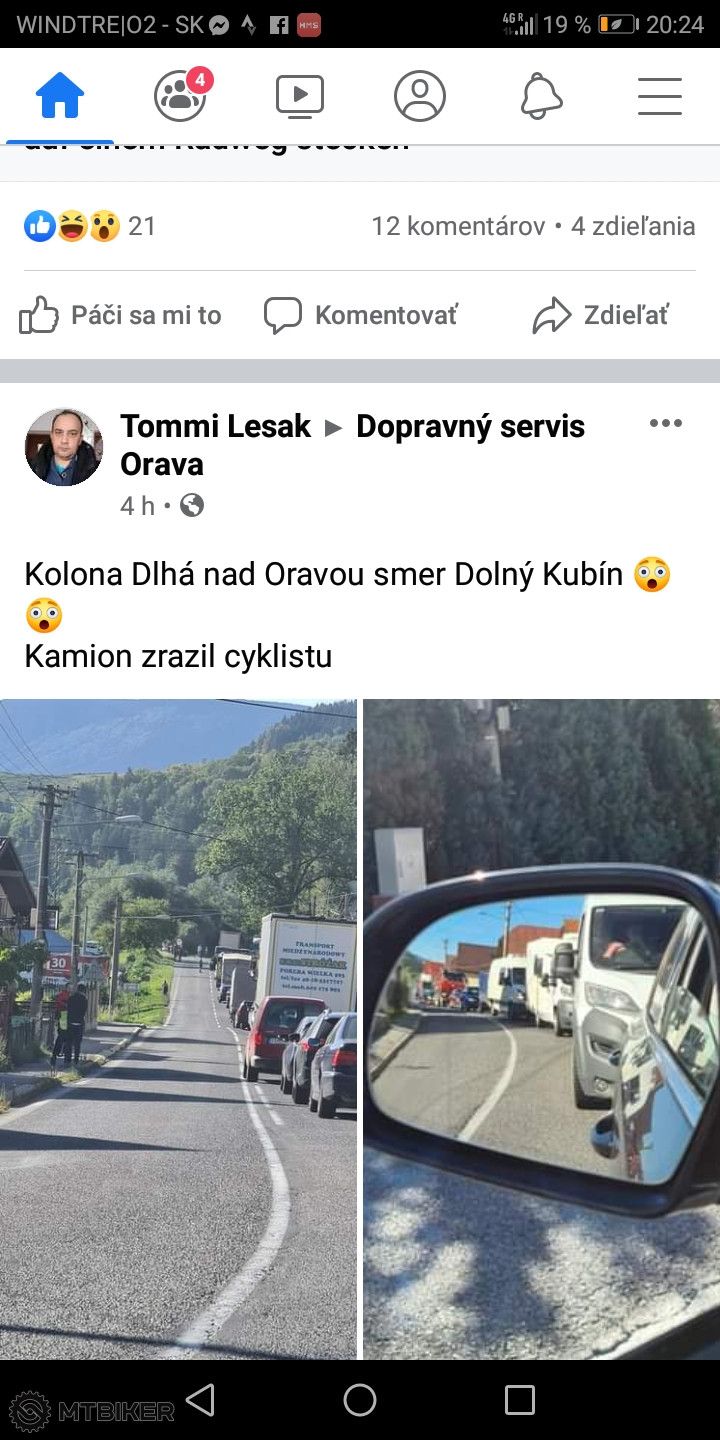Open the 4 zdieľania shares link
Screen dimensions: 720x1440
coord(633,226)
